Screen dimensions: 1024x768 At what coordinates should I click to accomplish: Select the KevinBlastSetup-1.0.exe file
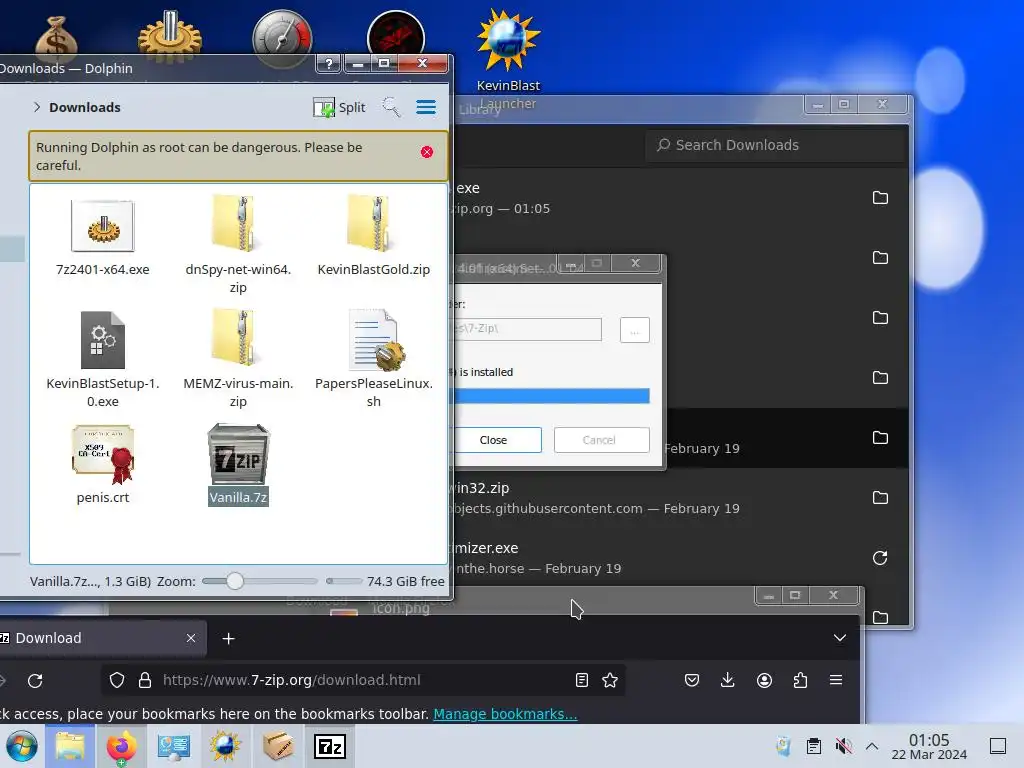[103, 359]
